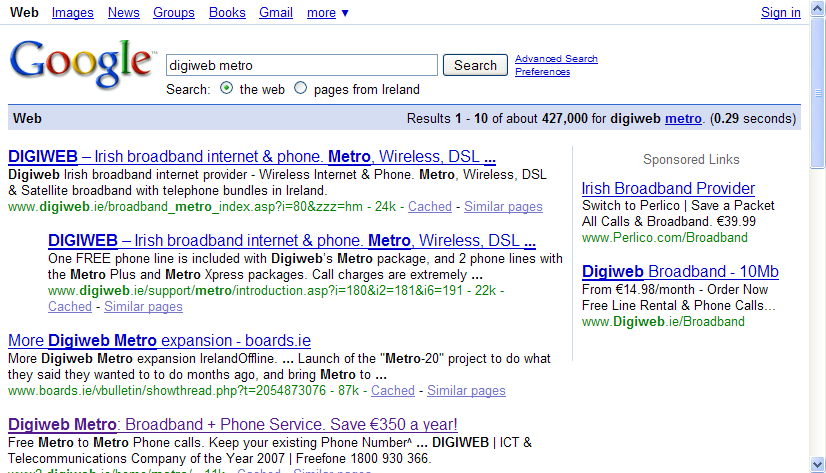Open Cached link for broadband_metro_index result

[x=430, y=206]
